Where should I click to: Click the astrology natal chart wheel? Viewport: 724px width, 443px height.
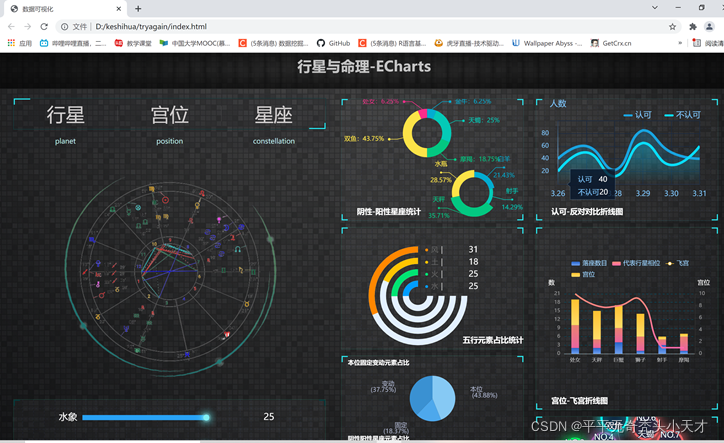[x=169, y=273]
